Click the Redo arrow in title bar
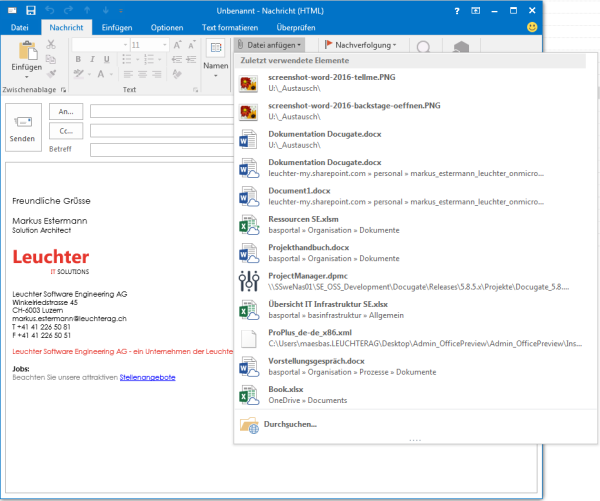This screenshot has width=600, height=501. (x=68, y=10)
